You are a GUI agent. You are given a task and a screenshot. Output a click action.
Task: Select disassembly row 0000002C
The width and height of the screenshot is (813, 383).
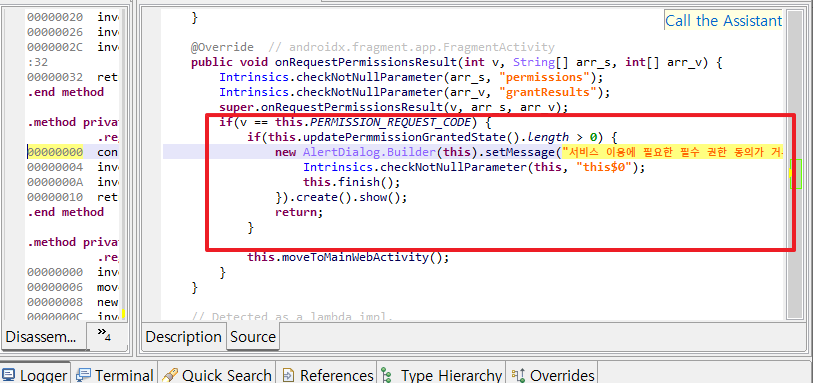pyautogui.click(x=73, y=47)
